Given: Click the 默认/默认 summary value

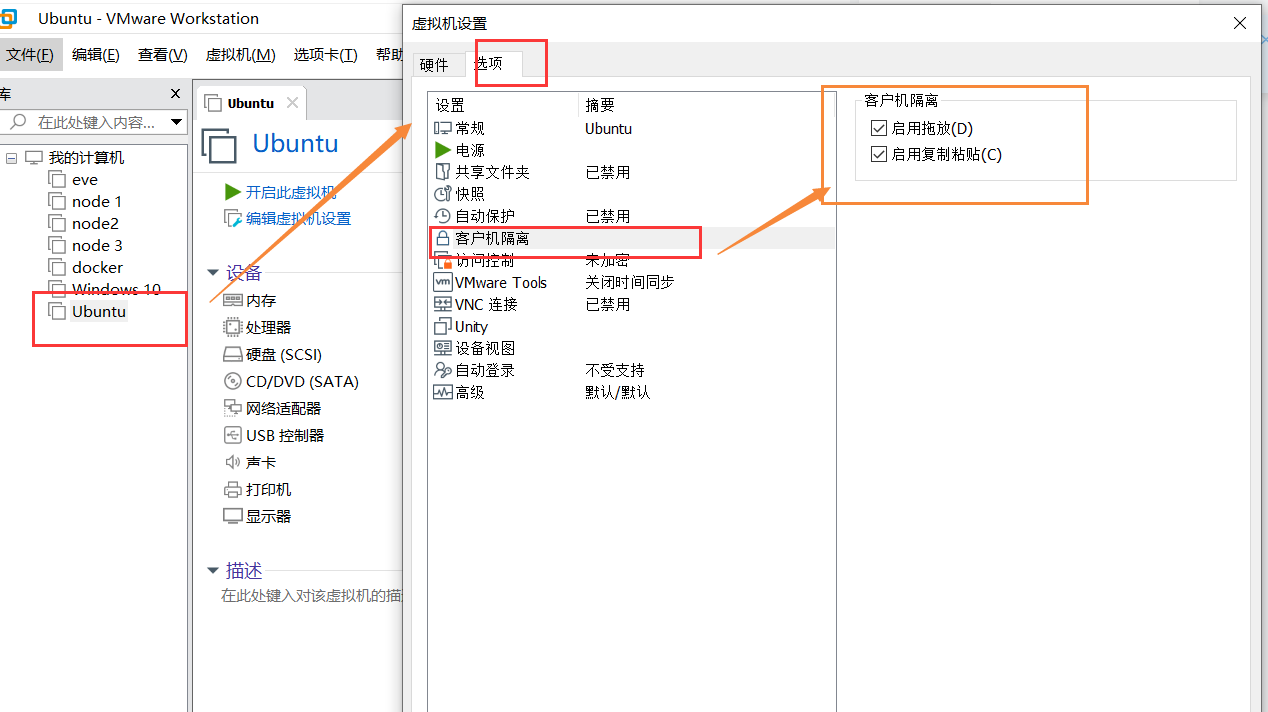Looking at the screenshot, I should pyautogui.click(x=618, y=392).
